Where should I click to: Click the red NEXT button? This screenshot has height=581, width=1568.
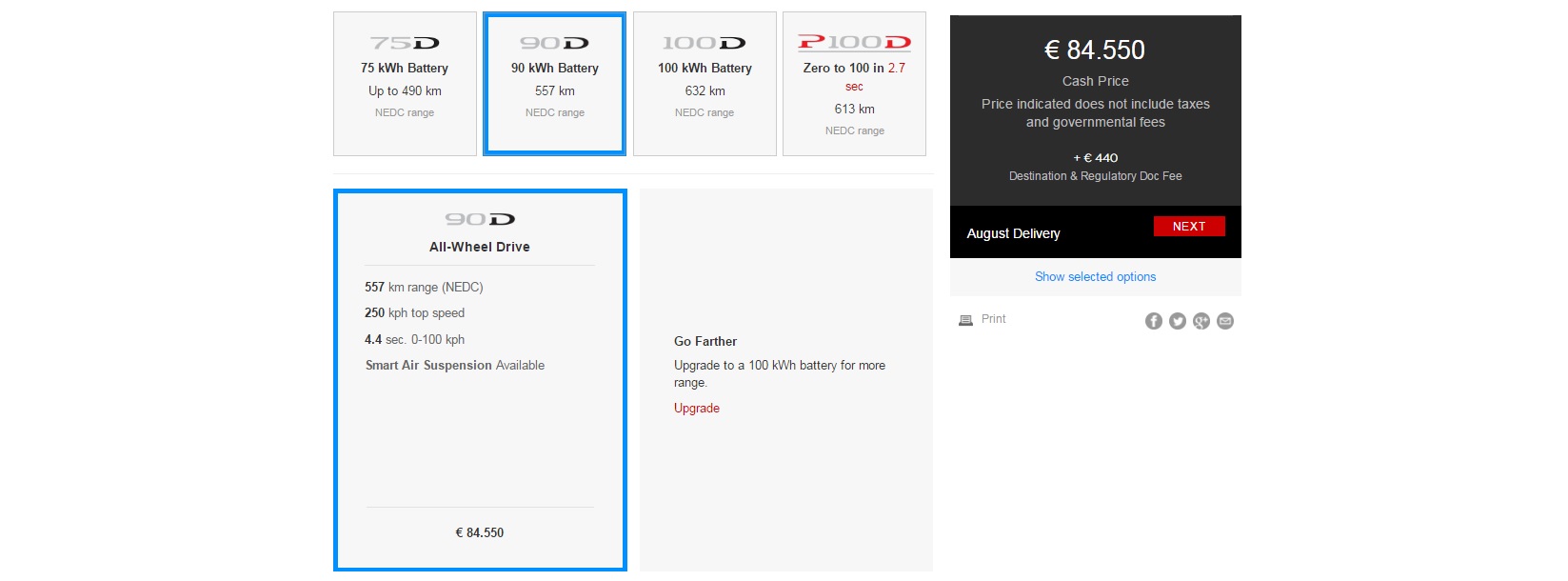1189,226
